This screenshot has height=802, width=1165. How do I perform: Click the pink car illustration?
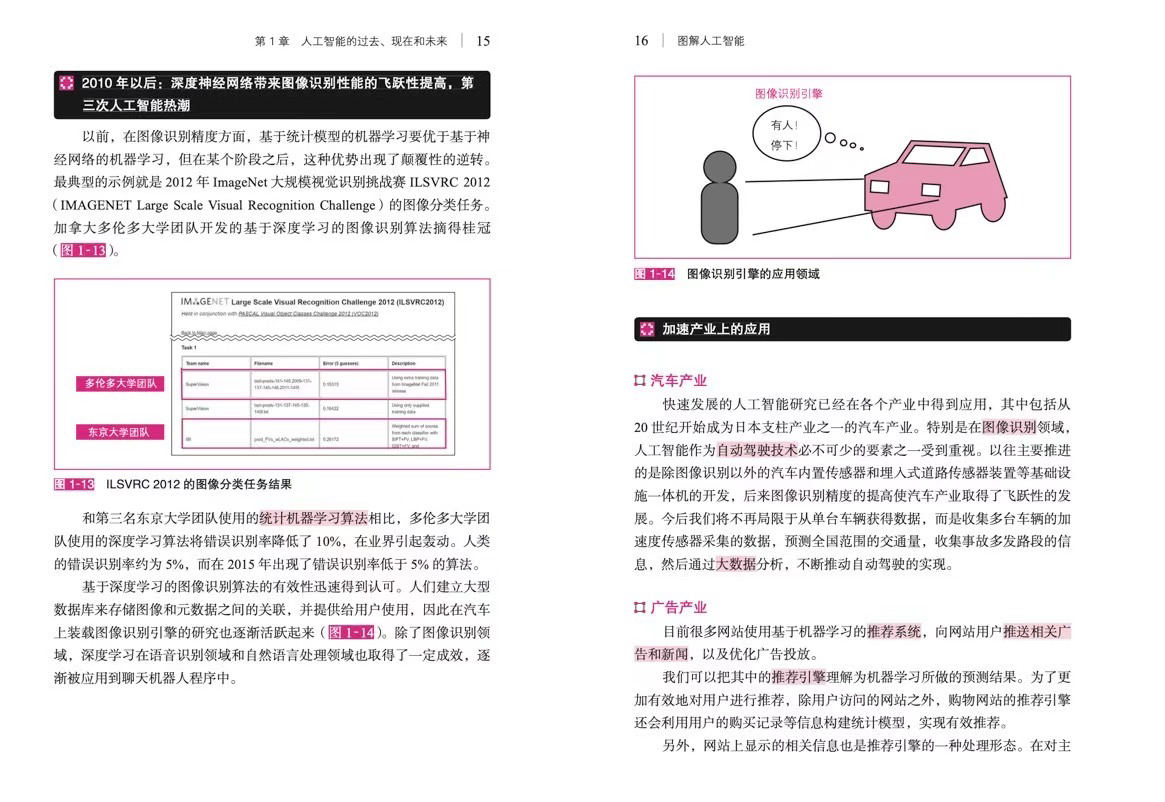pos(935,184)
